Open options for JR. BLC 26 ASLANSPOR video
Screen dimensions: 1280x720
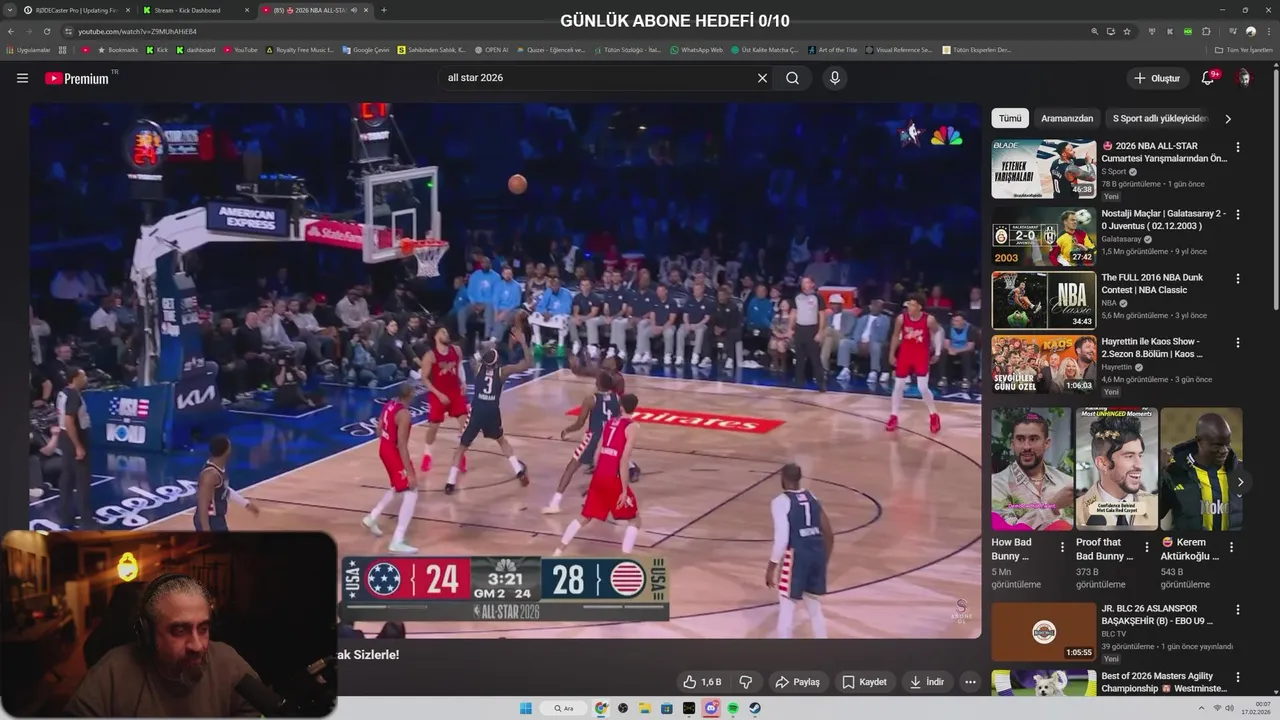pyautogui.click(x=1238, y=610)
